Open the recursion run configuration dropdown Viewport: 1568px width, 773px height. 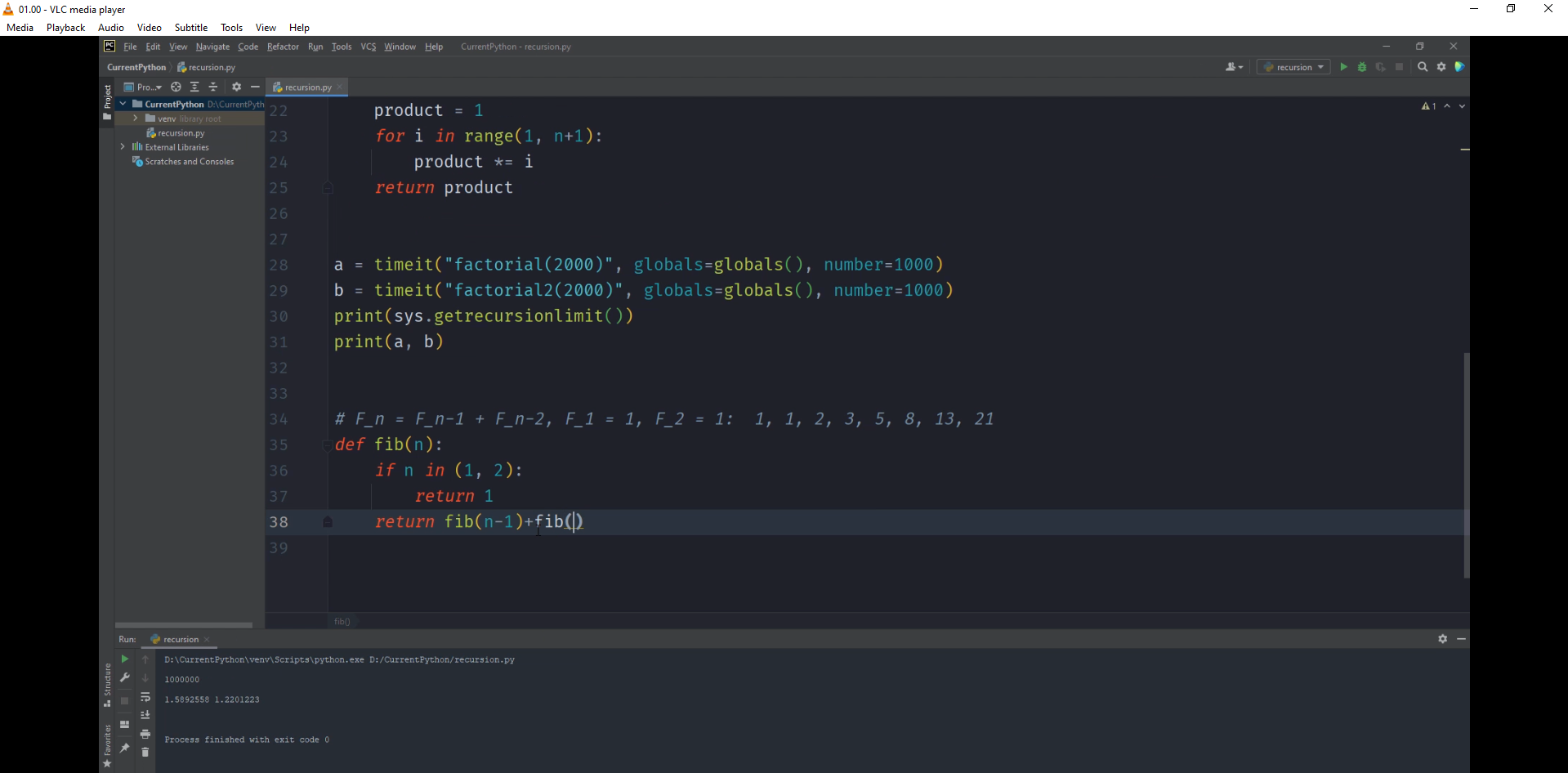pos(1294,67)
